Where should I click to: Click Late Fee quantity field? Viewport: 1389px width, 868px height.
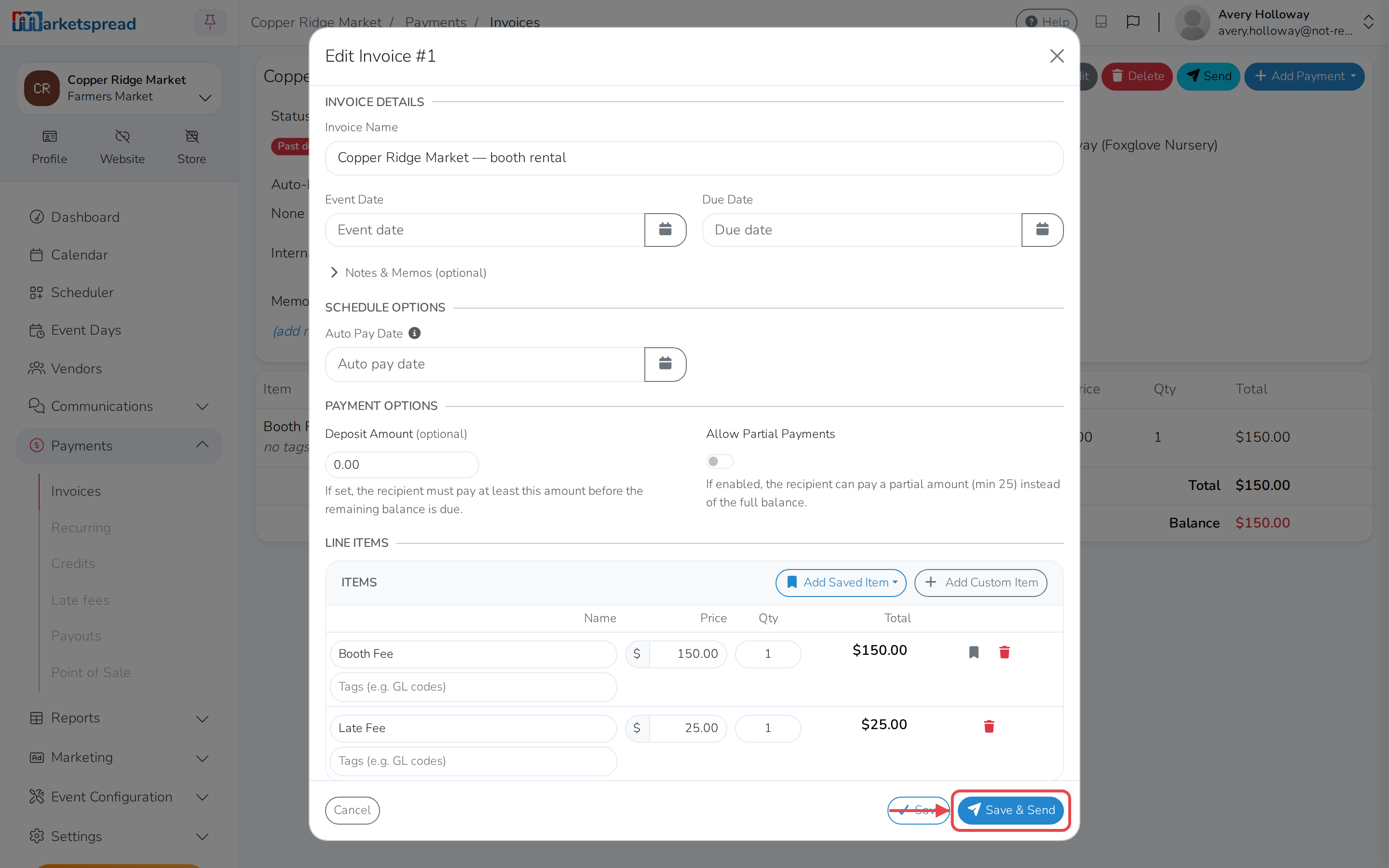pos(767,728)
